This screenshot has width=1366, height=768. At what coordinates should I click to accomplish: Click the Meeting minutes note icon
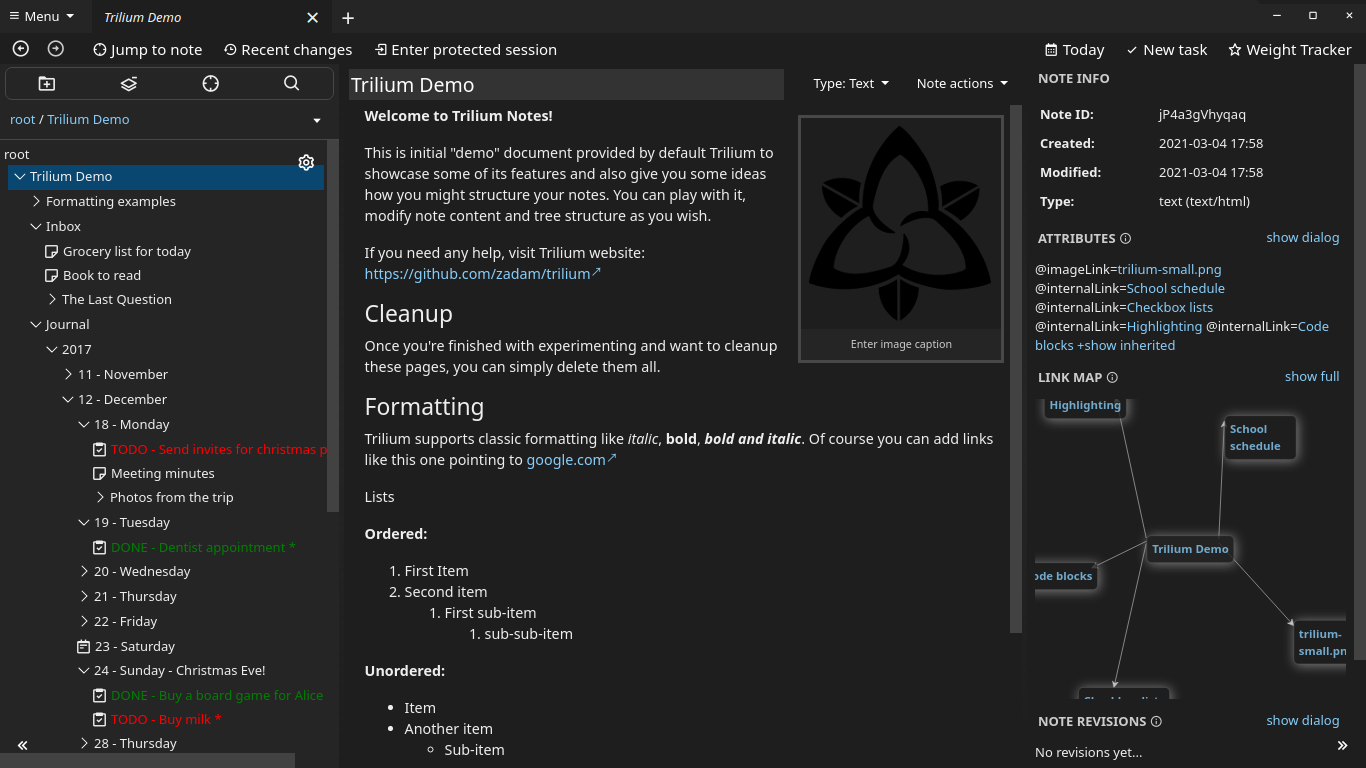(x=99, y=473)
